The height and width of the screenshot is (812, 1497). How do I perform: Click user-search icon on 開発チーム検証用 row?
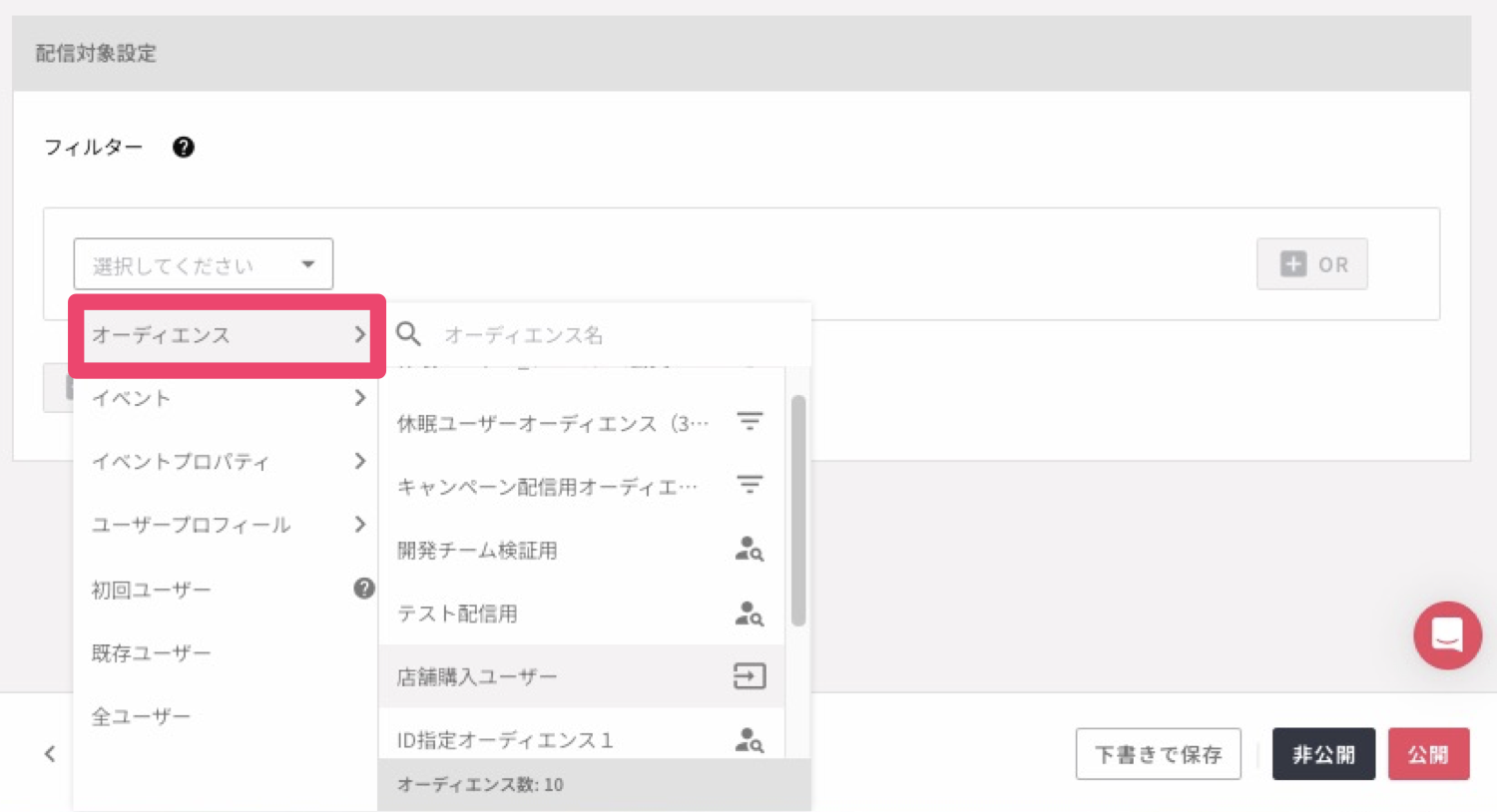[749, 549]
